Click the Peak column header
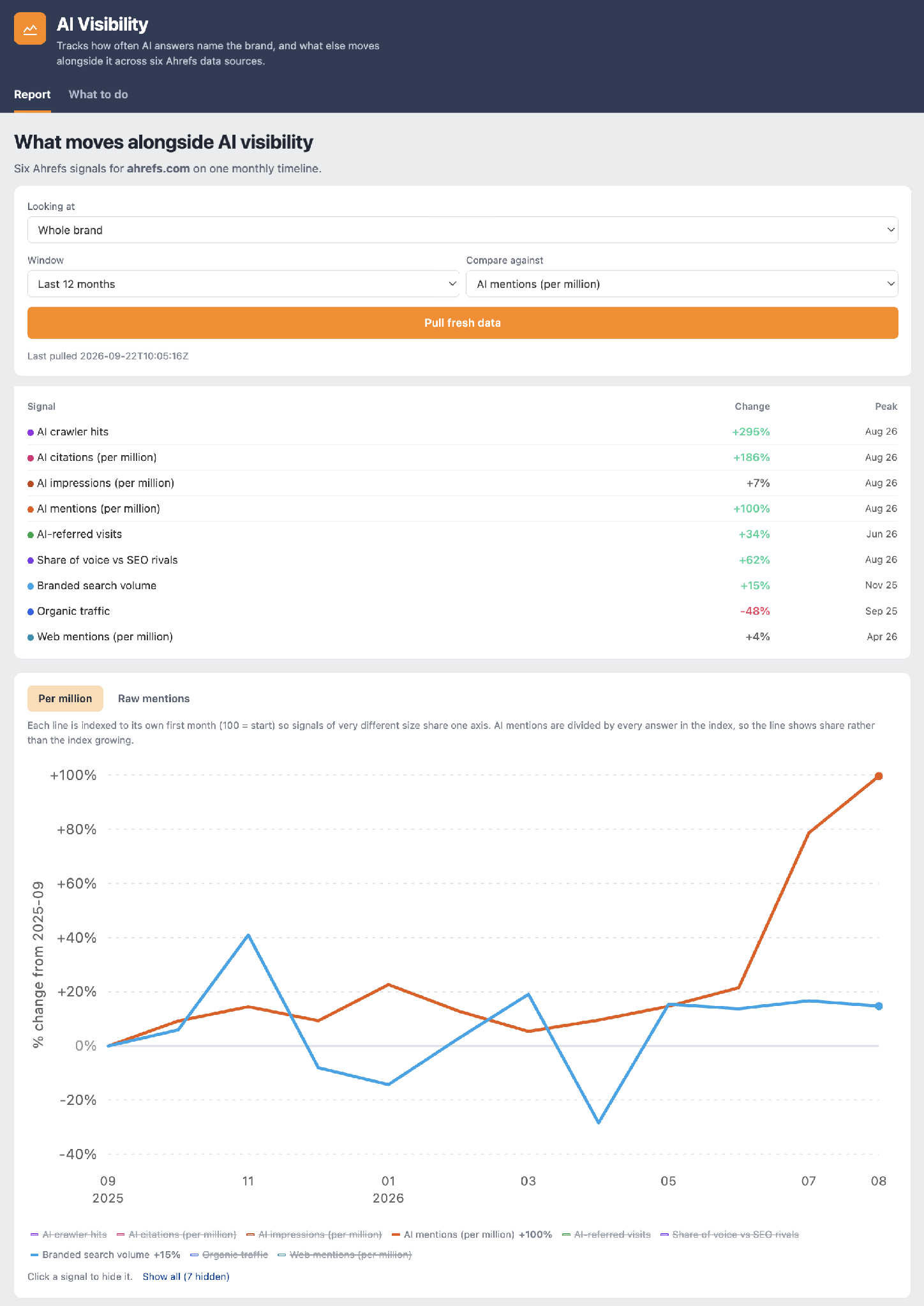924x1306 pixels. point(886,407)
